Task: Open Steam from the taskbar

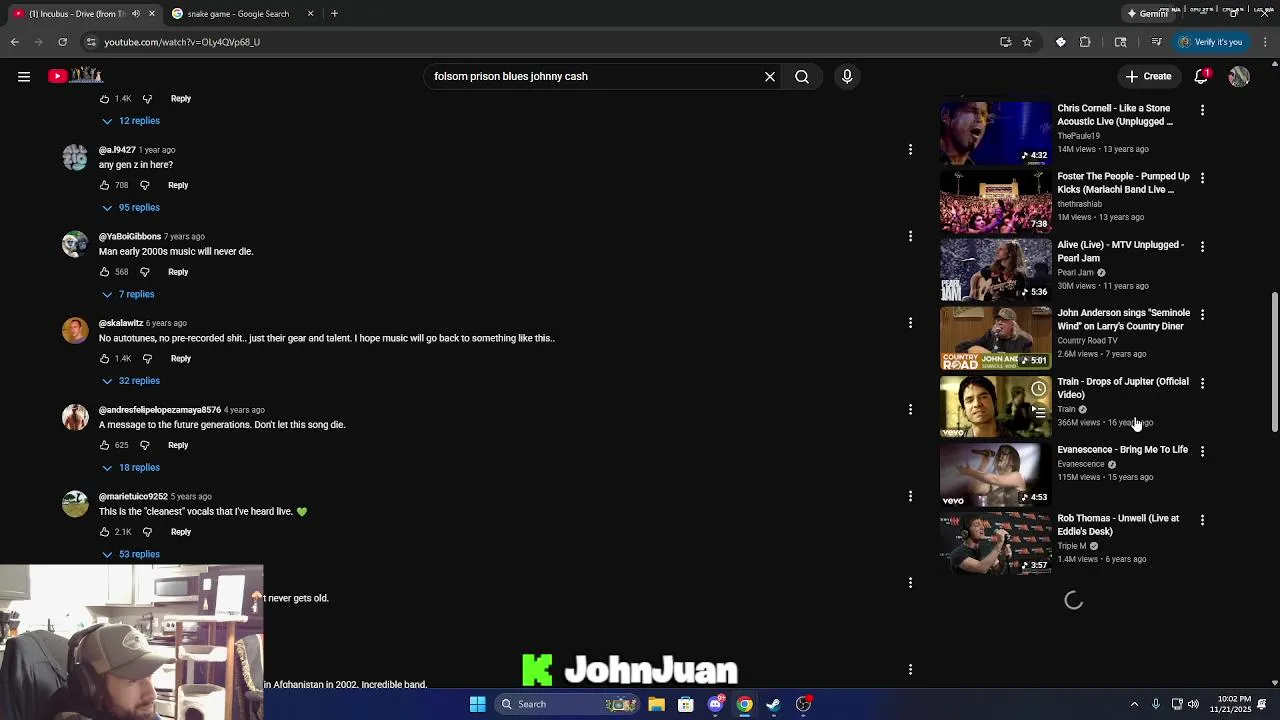Action: tap(773, 704)
